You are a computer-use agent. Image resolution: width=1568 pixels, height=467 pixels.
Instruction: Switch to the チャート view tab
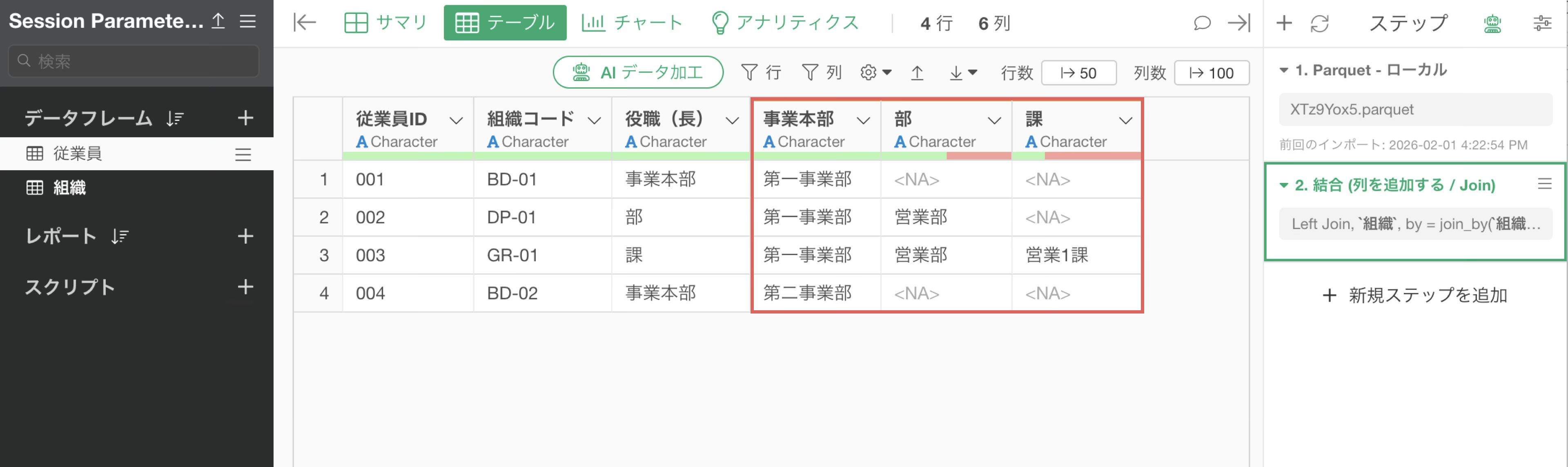coord(633,23)
